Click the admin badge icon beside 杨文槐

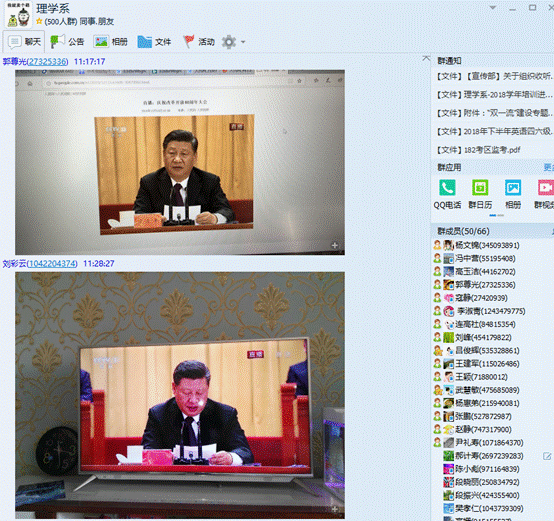(x=437, y=245)
